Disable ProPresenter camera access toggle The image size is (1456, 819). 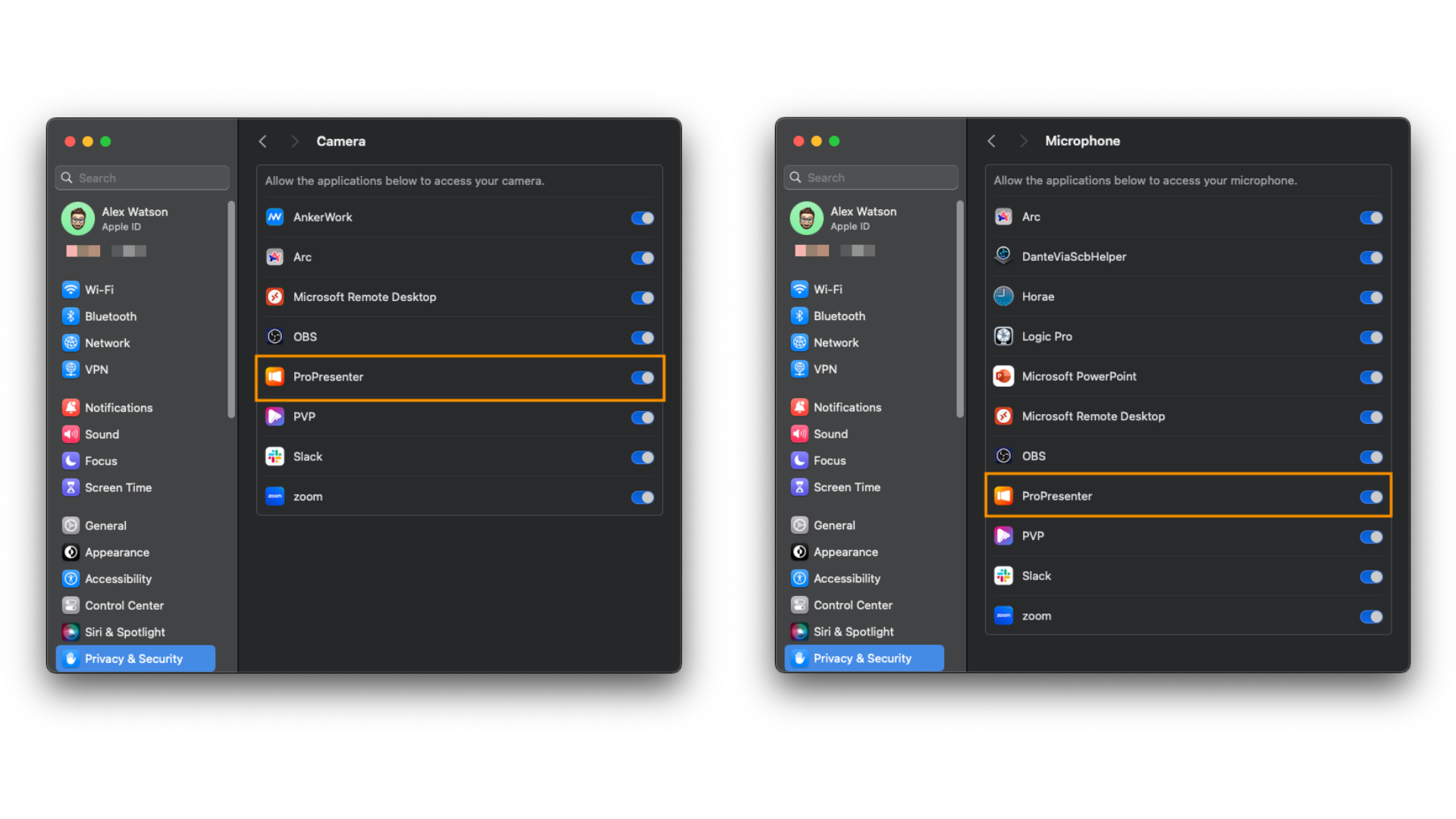pyautogui.click(x=642, y=378)
